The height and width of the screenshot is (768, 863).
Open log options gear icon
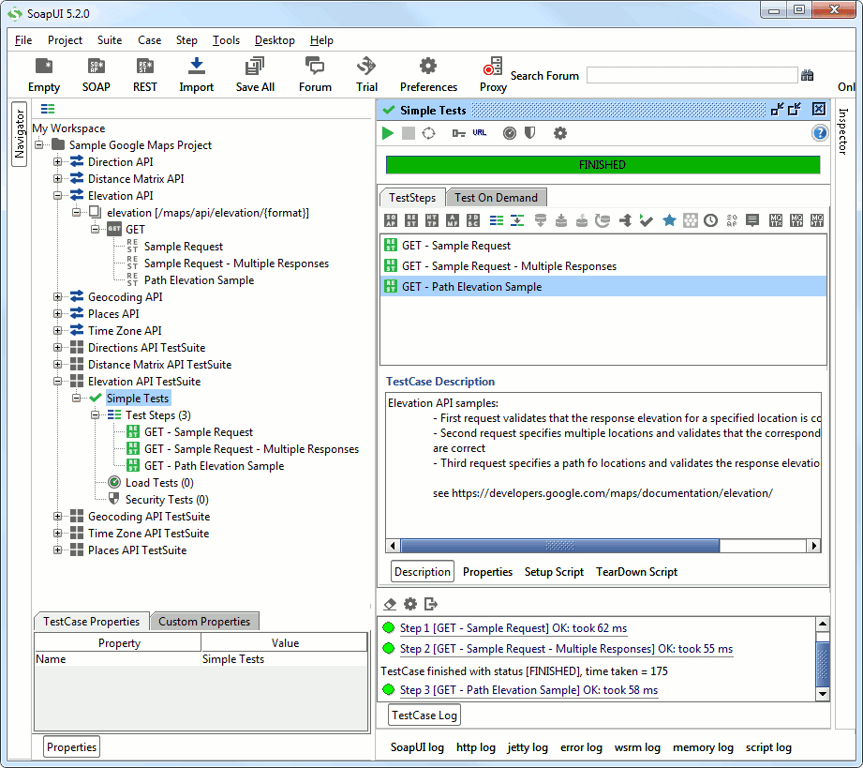[411, 604]
